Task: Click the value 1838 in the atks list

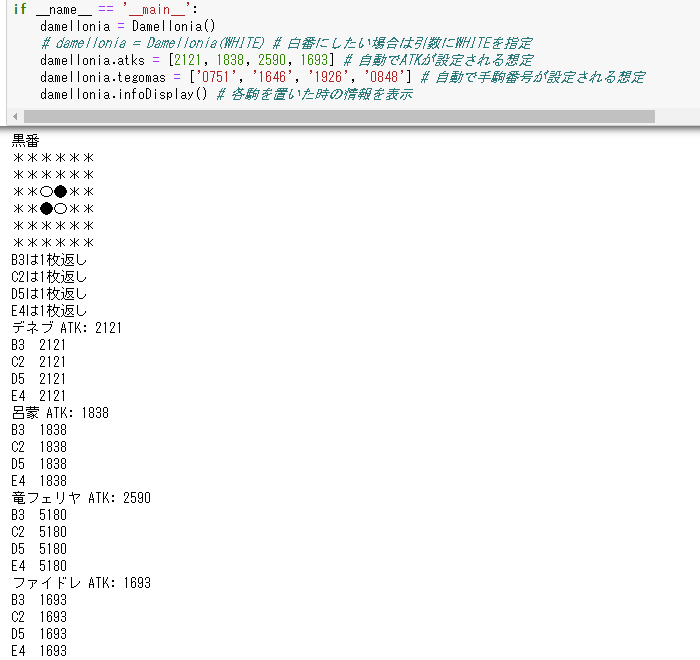Action: [230, 60]
